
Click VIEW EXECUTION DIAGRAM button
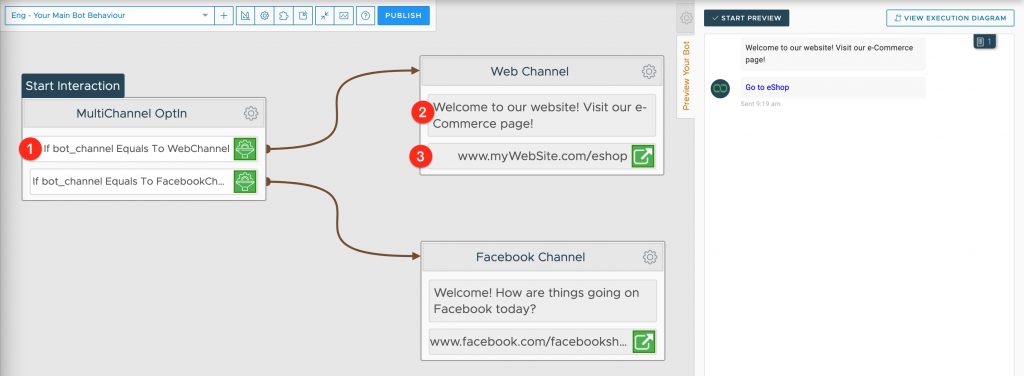(x=950, y=18)
